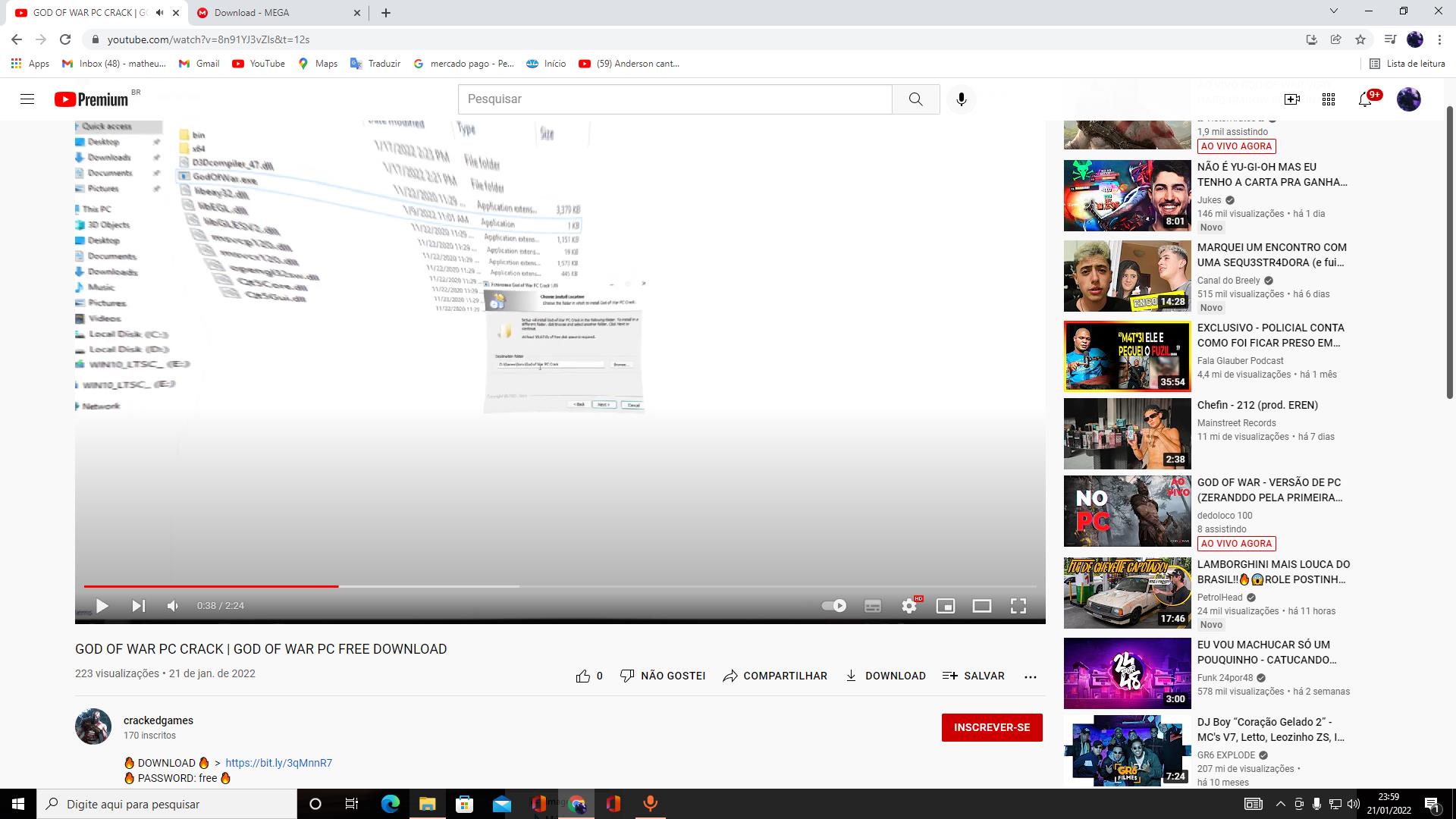The image size is (1456, 819).
Task: Toggle the autoplay switch
Action: click(834, 606)
